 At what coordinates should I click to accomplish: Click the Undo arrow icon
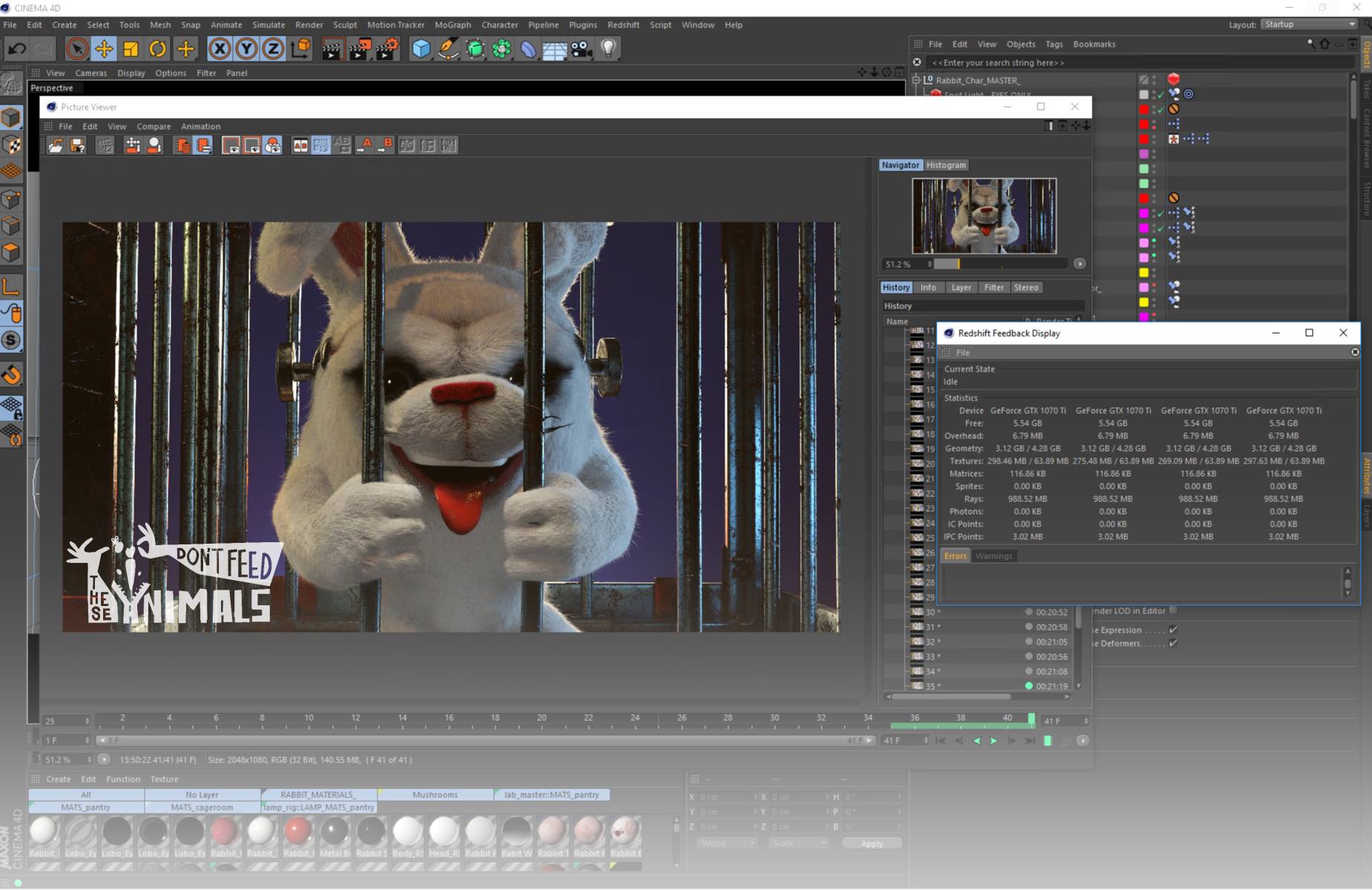[17, 49]
